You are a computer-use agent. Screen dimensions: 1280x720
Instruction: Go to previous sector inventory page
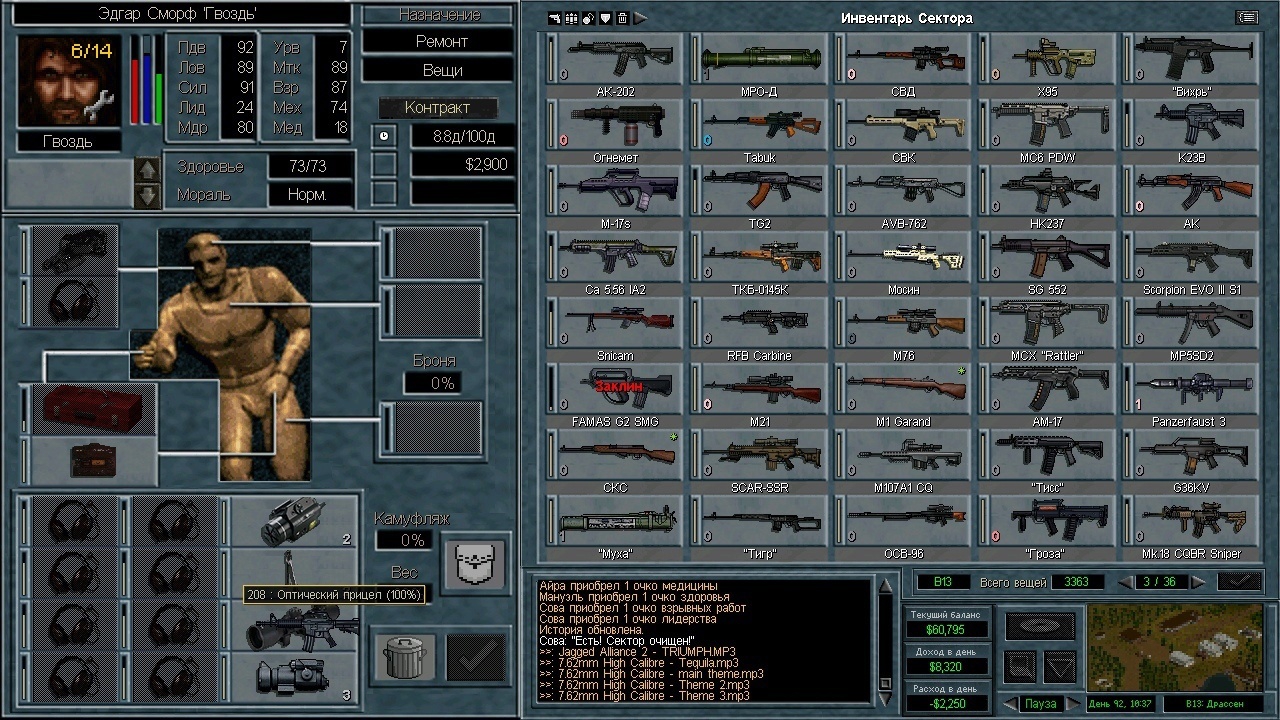1127,581
